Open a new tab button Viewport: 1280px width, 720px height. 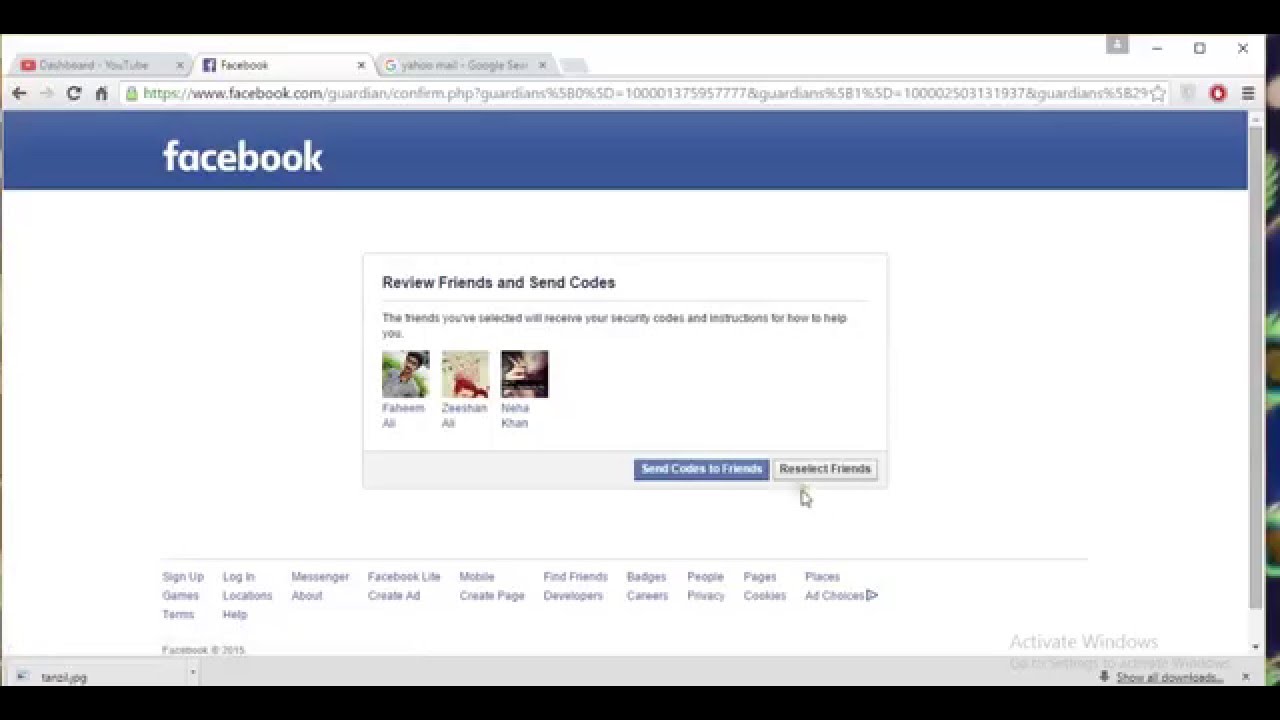[573, 66]
